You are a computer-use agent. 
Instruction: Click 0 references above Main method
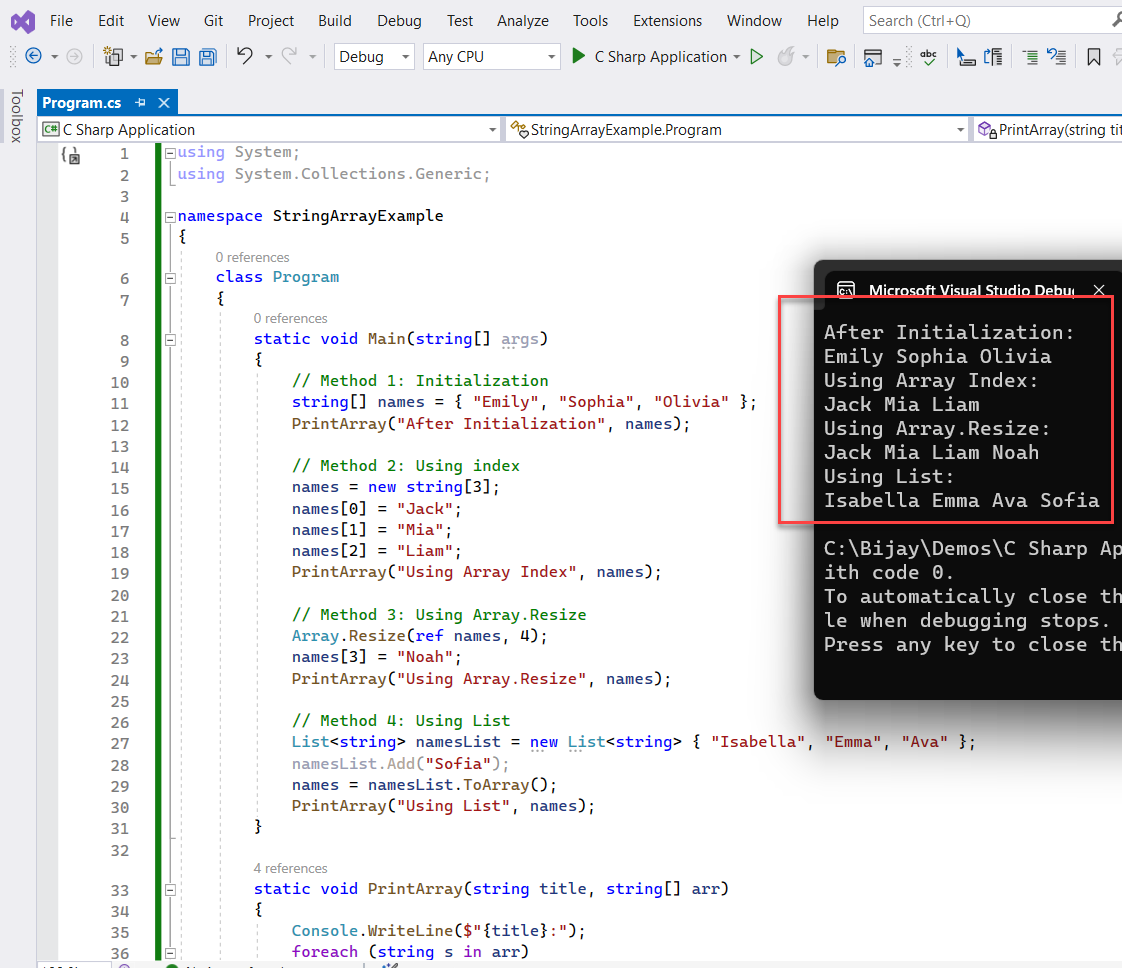tap(291, 318)
